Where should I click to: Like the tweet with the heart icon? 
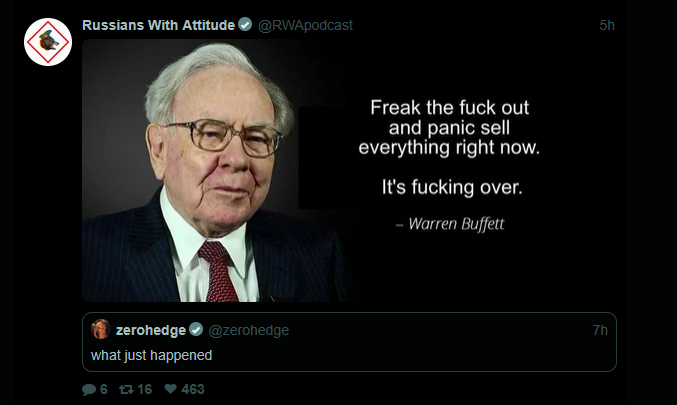pos(171,389)
